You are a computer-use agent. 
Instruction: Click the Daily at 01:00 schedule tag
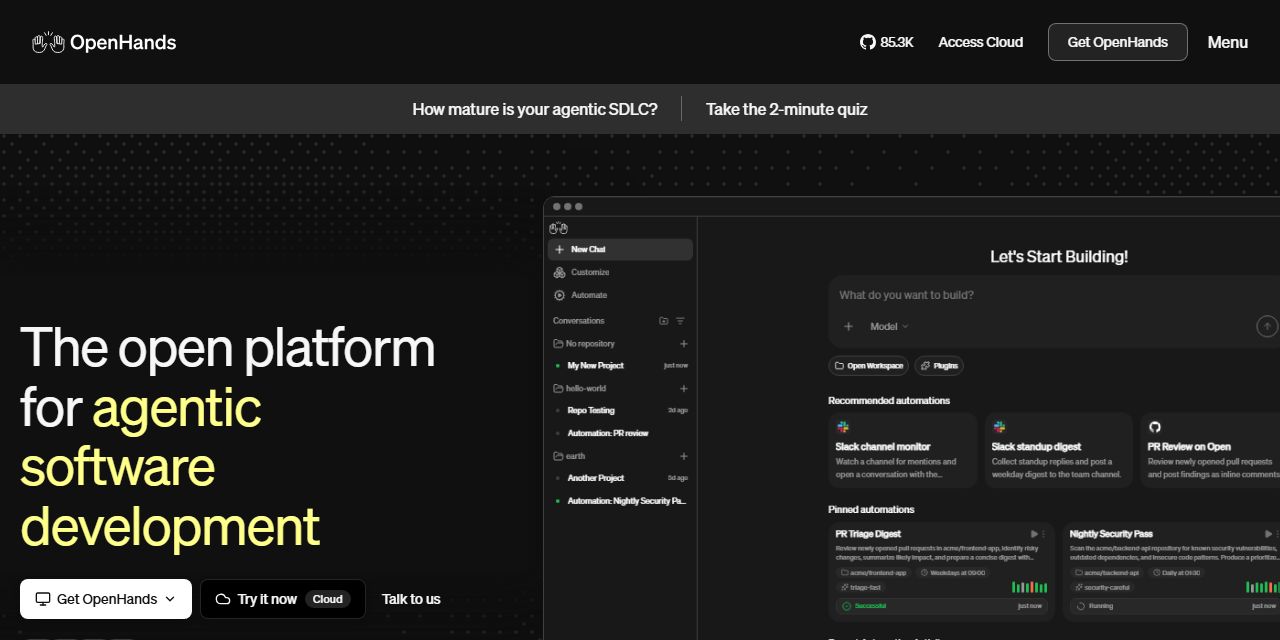click(1178, 573)
